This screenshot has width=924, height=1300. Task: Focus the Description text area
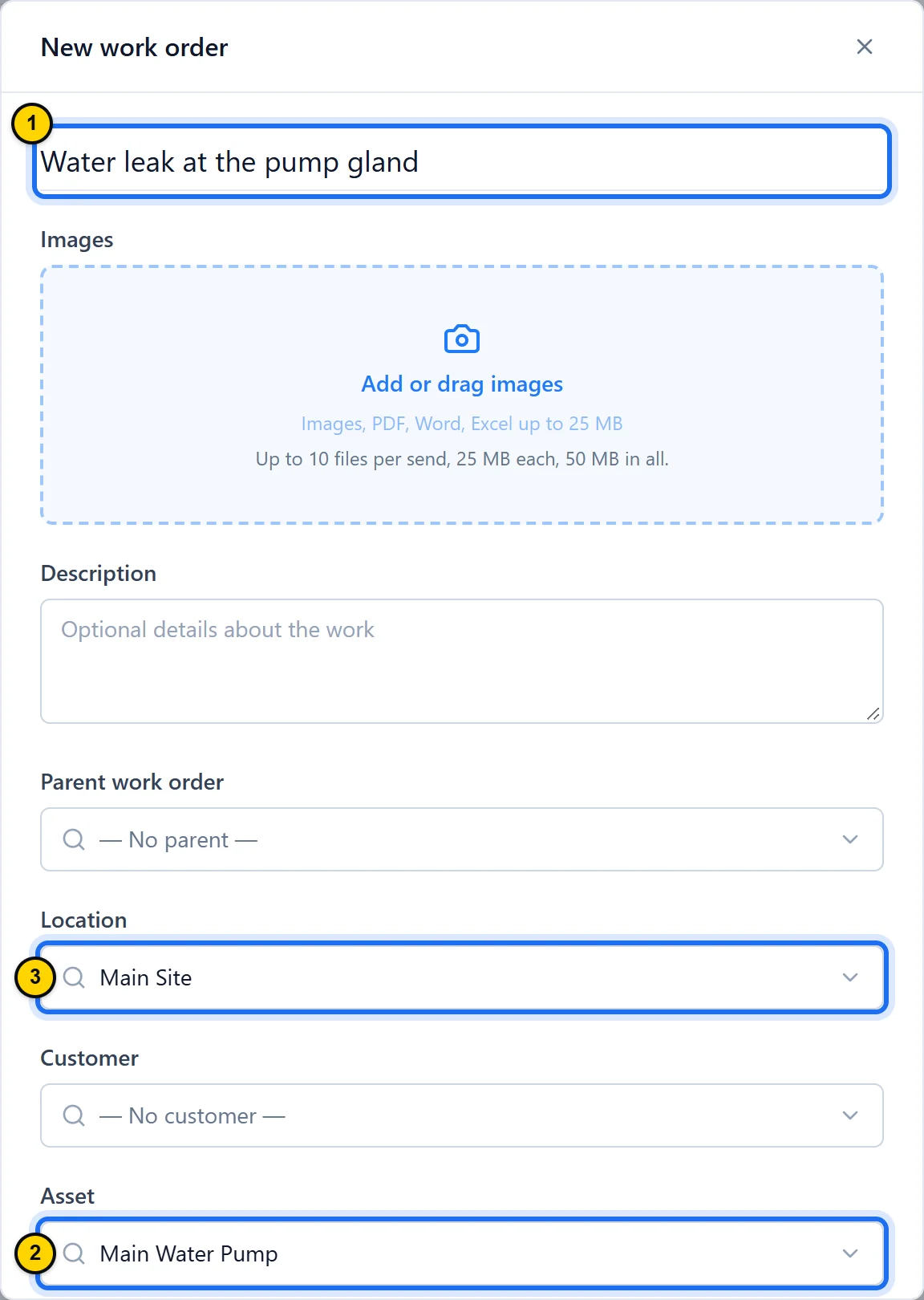(x=462, y=661)
